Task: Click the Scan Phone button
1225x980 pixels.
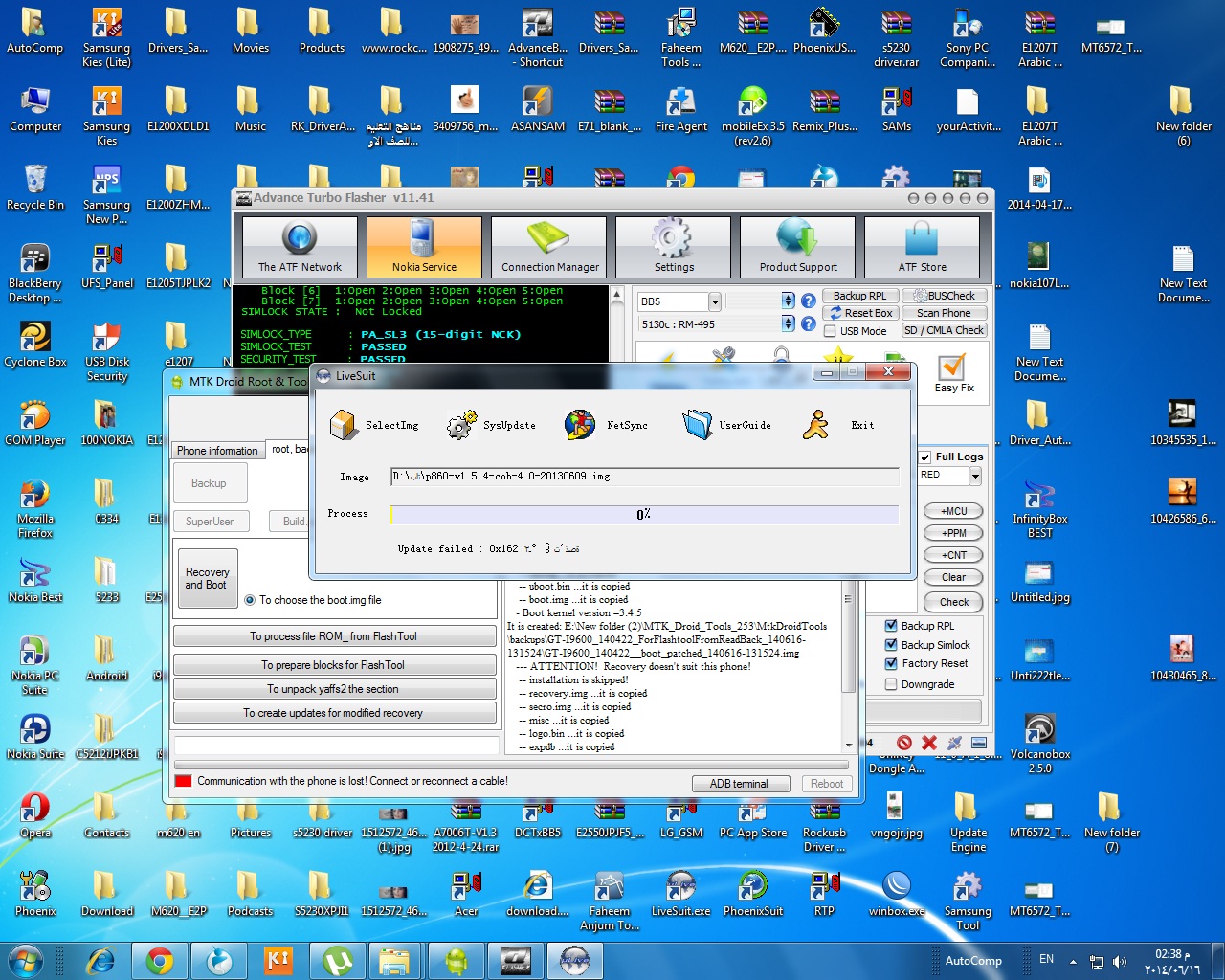Action: [x=944, y=313]
